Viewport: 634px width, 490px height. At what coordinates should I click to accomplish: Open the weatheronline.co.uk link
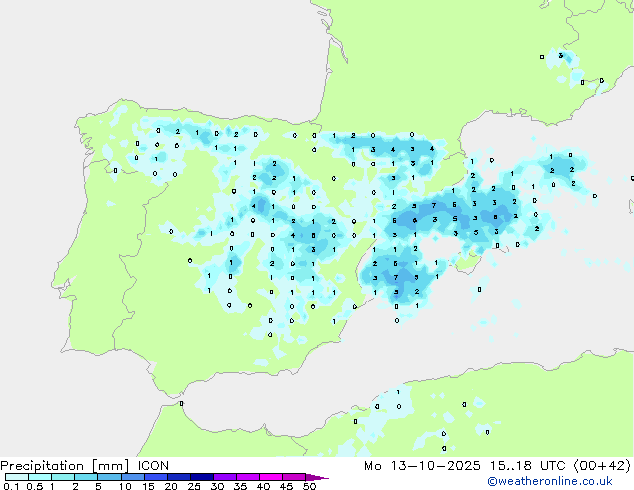550,481
